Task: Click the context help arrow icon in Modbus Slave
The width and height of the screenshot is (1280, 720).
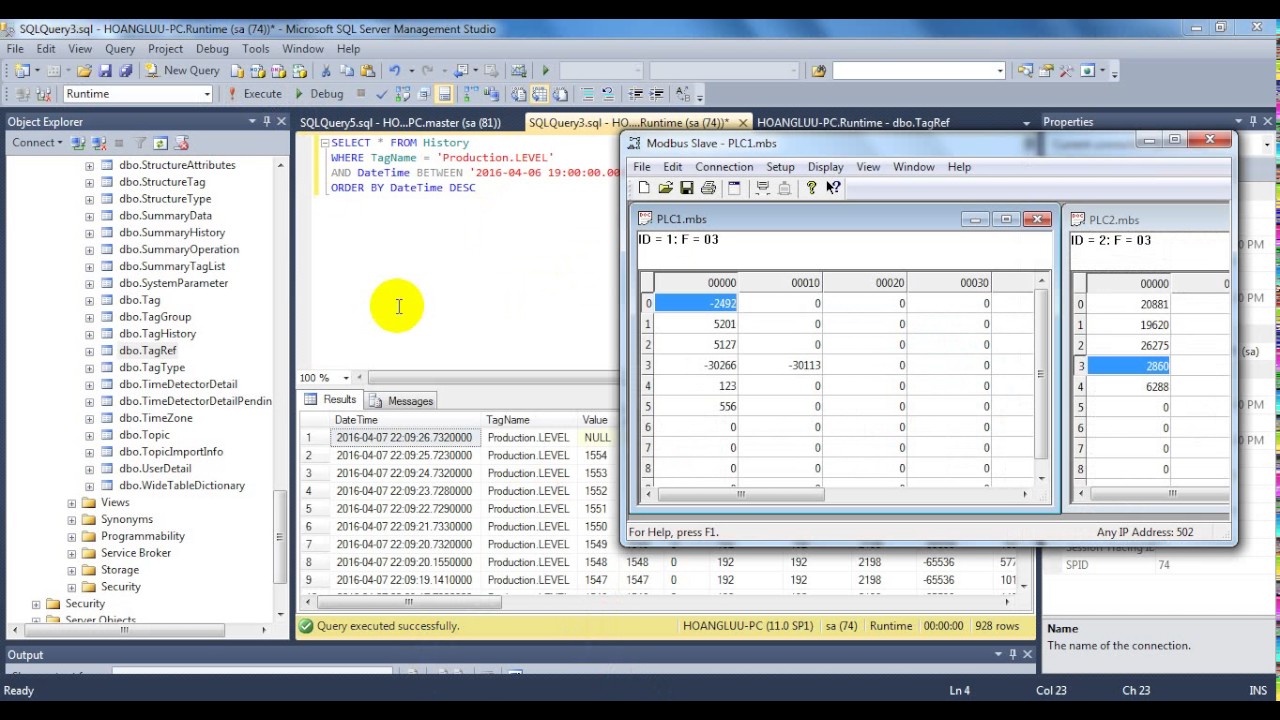Action: pos(833,188)
